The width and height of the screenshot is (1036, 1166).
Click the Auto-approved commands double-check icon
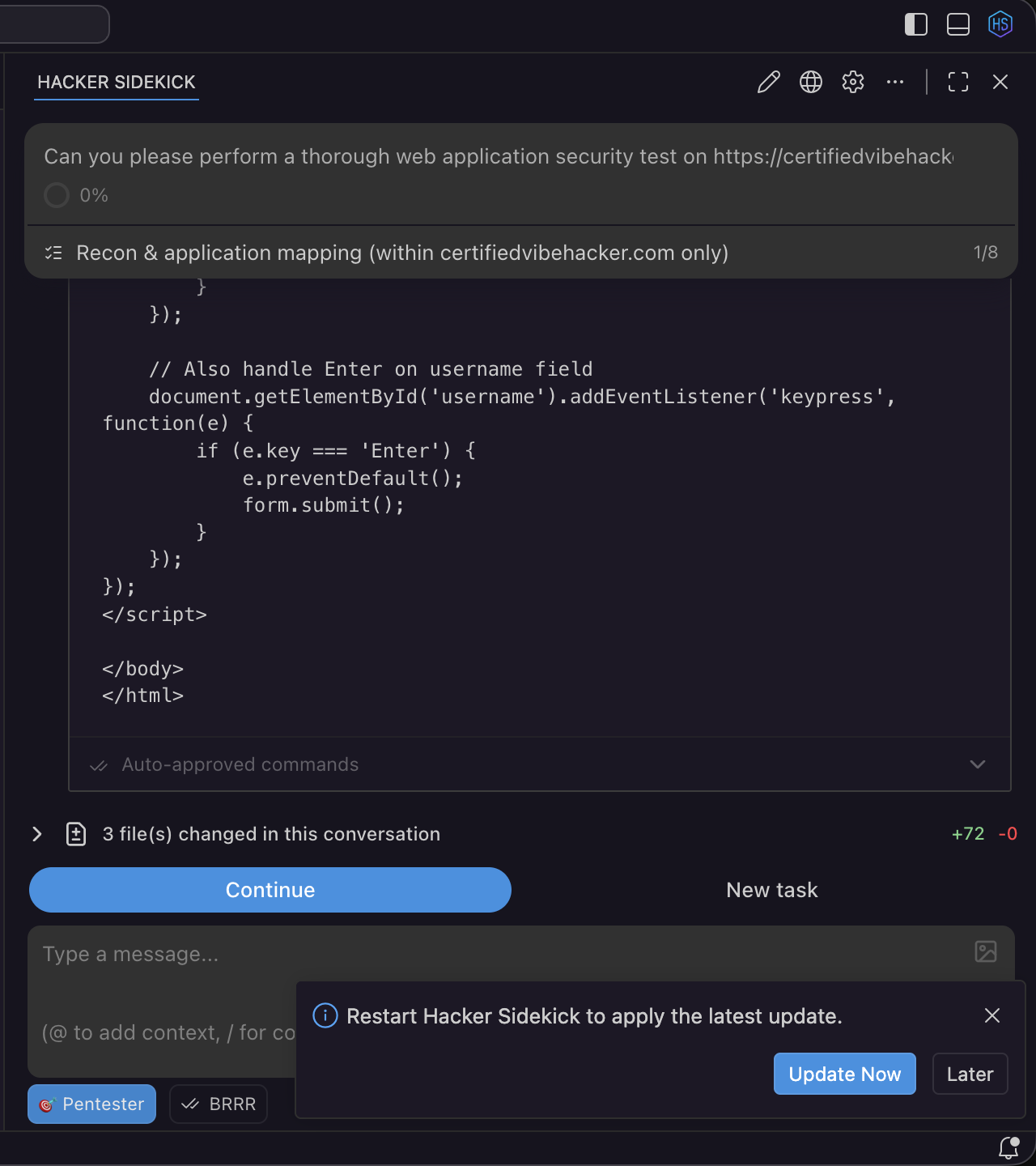[99, 765]
